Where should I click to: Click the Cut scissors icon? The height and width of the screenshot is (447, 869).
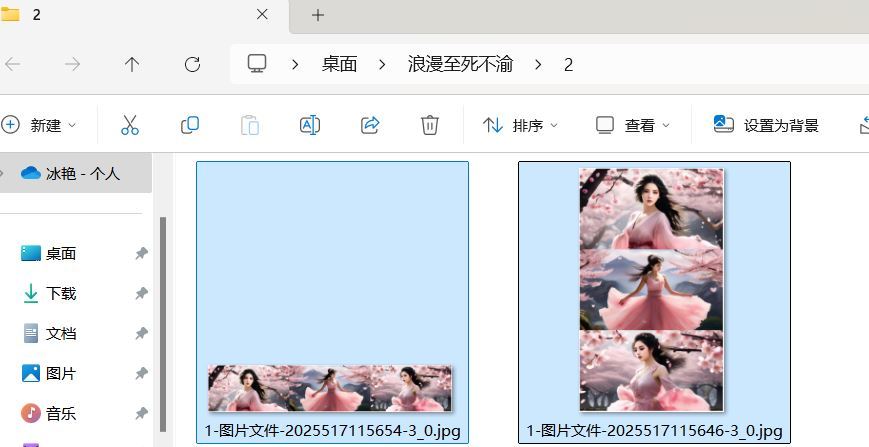tap(130, 125)
